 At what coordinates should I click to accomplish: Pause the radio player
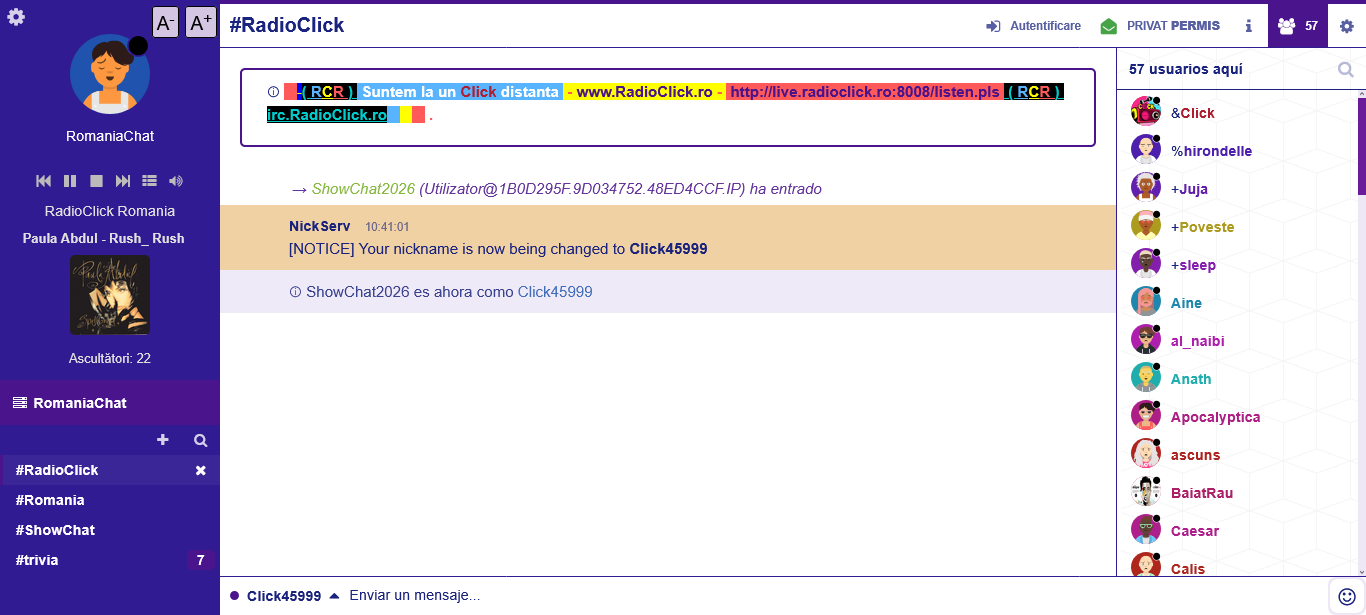click(x=70, y=181)
